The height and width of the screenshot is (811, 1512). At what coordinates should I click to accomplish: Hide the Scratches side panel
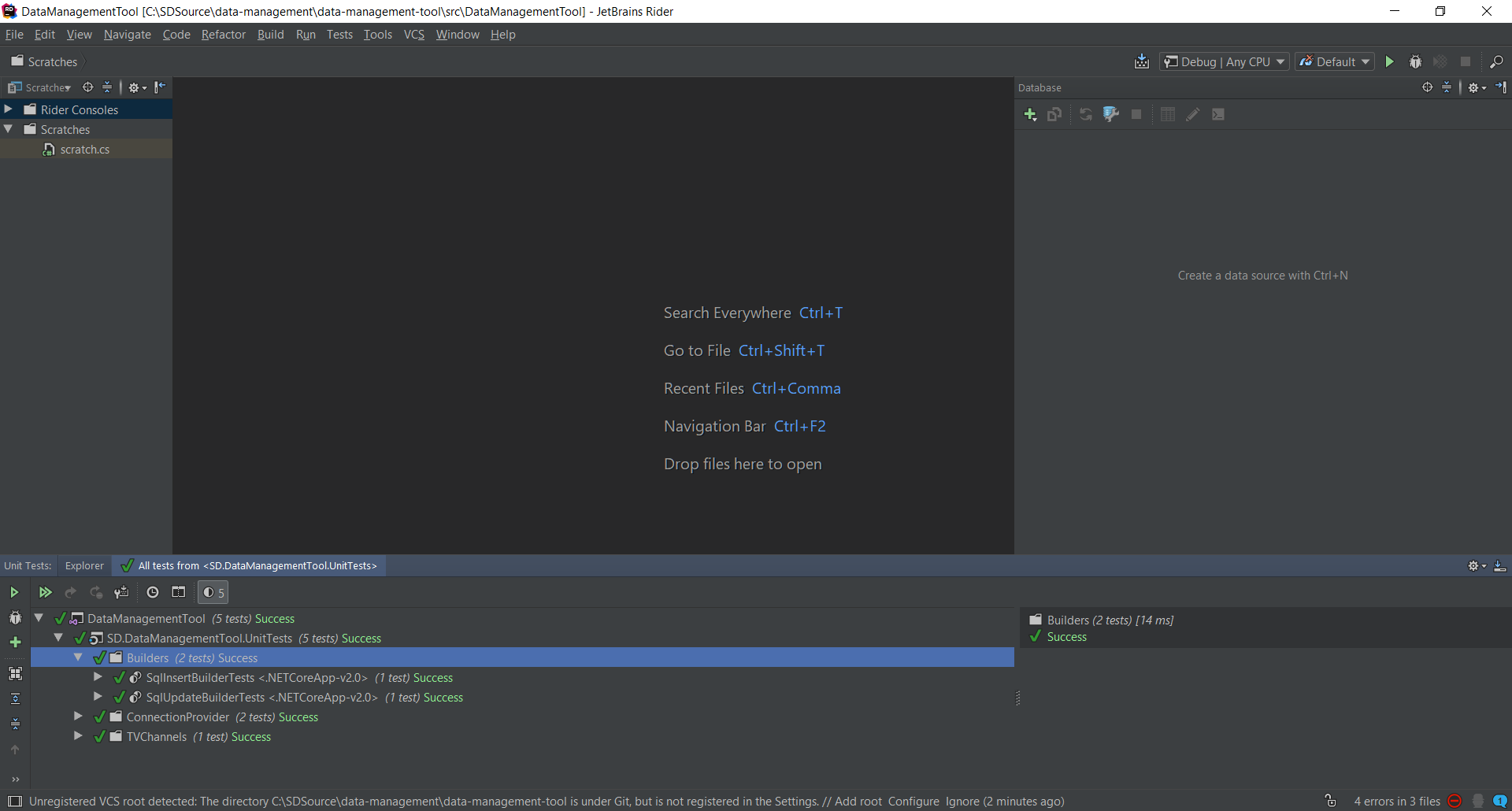pos(160,87)
